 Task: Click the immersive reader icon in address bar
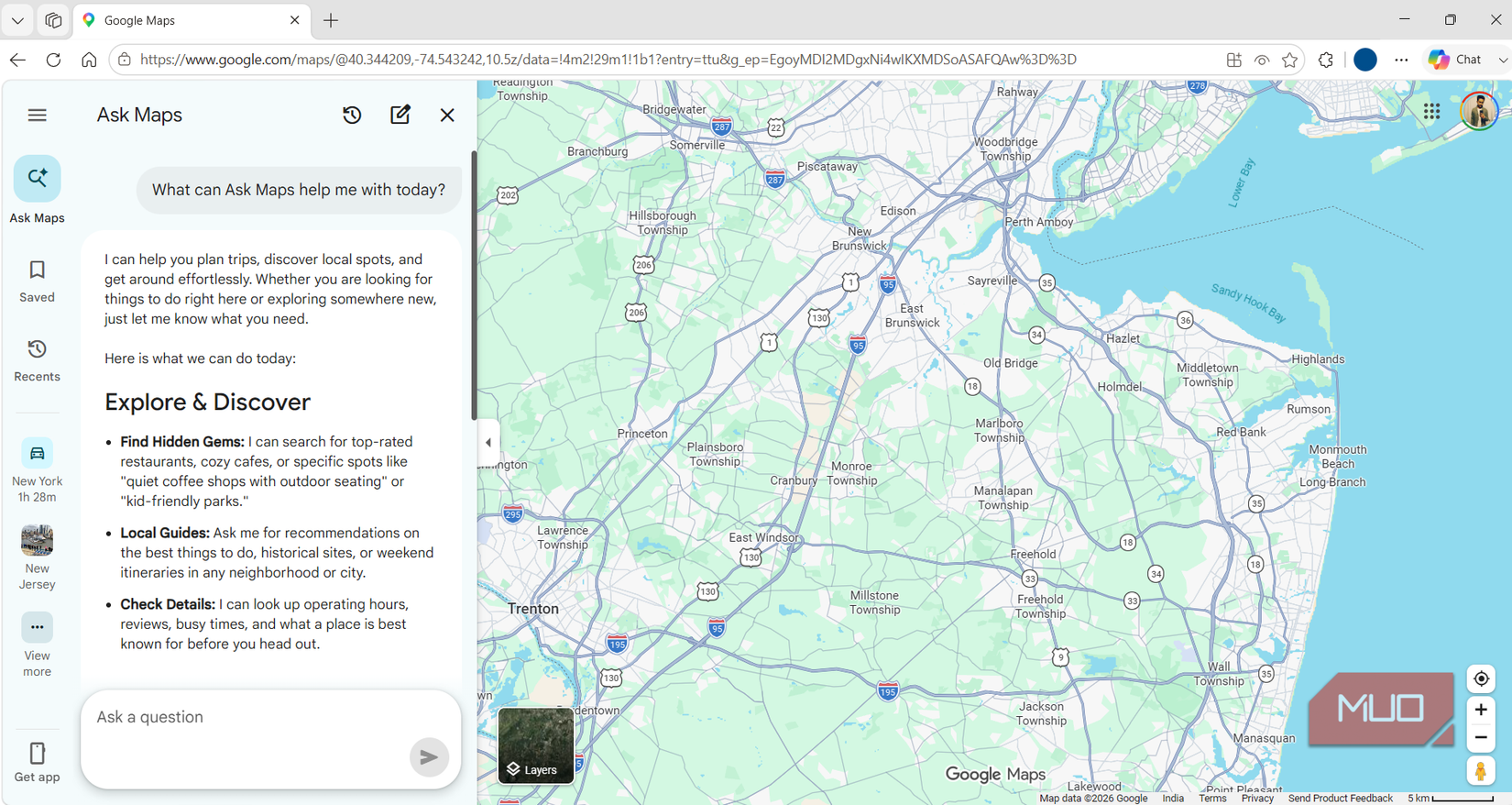(1262, 60)
